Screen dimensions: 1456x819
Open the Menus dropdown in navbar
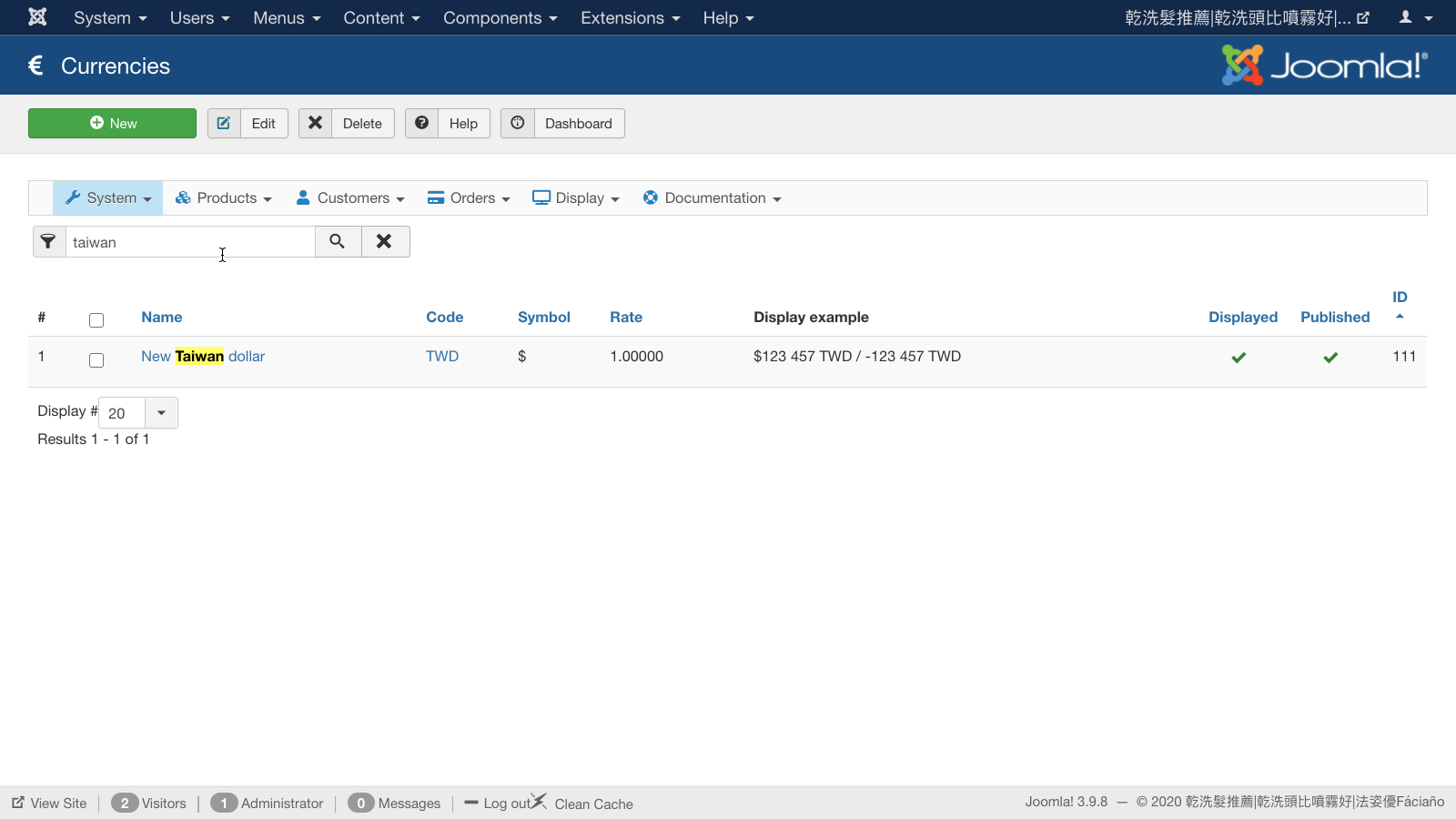click(287, 18)
